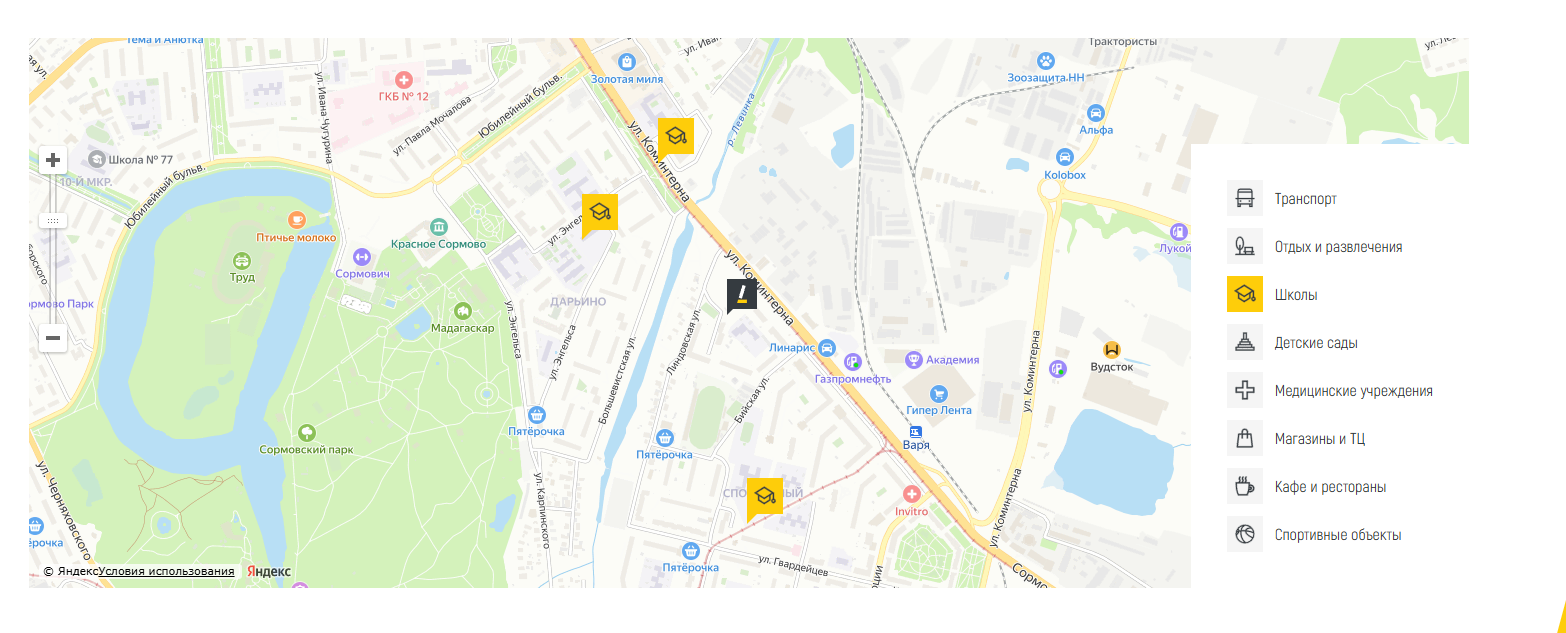The height and width of the screenshot is (633, 1566).
Task: Toggle the yellow Школы category icon
Action: [x=1245, y=294]
